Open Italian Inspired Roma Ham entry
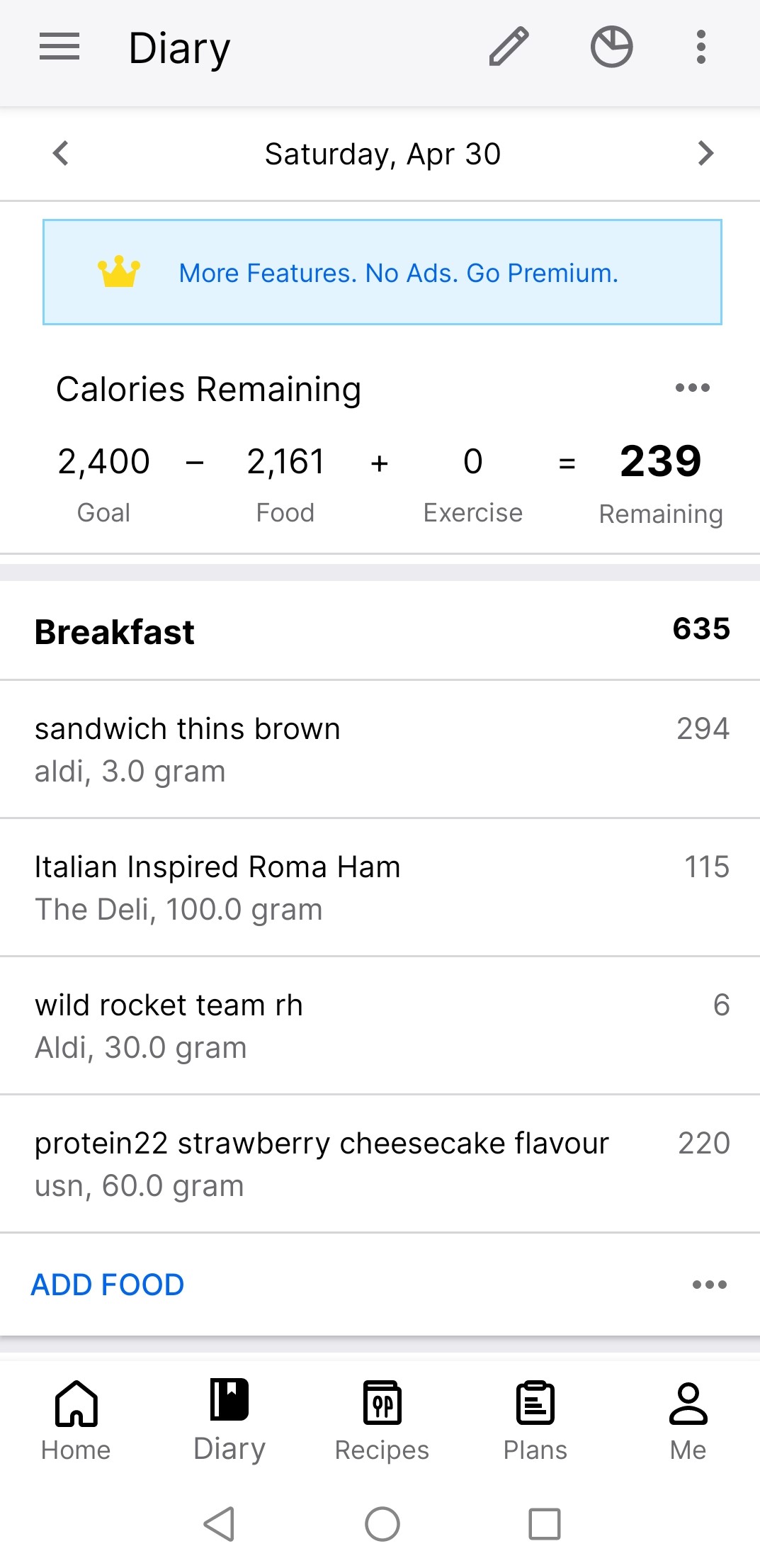This screenshot has width=760, height=1568. pyautogui.click(x=380, y=887)
